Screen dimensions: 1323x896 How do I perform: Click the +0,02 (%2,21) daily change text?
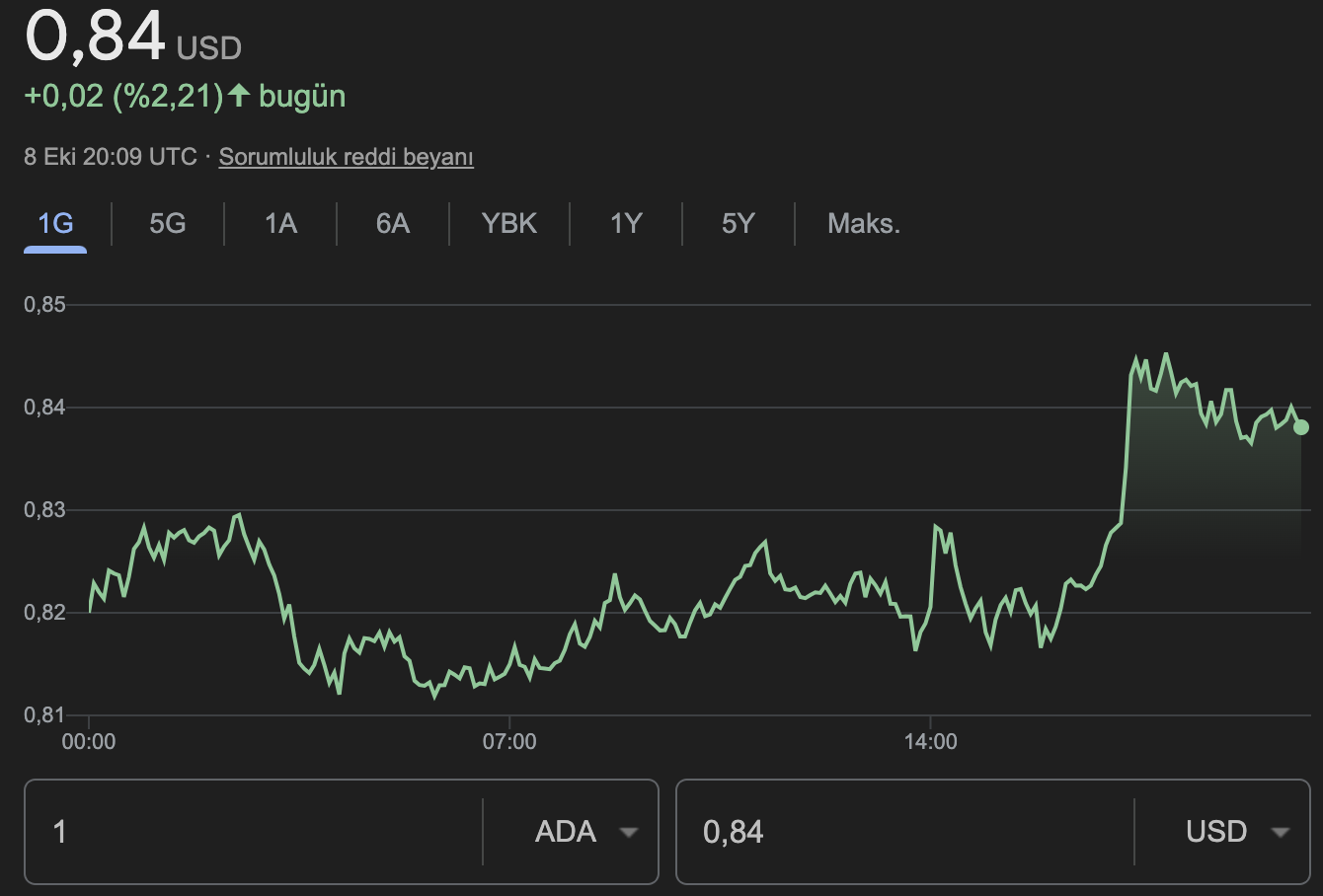pyautogui.click(x=123, y=96)
